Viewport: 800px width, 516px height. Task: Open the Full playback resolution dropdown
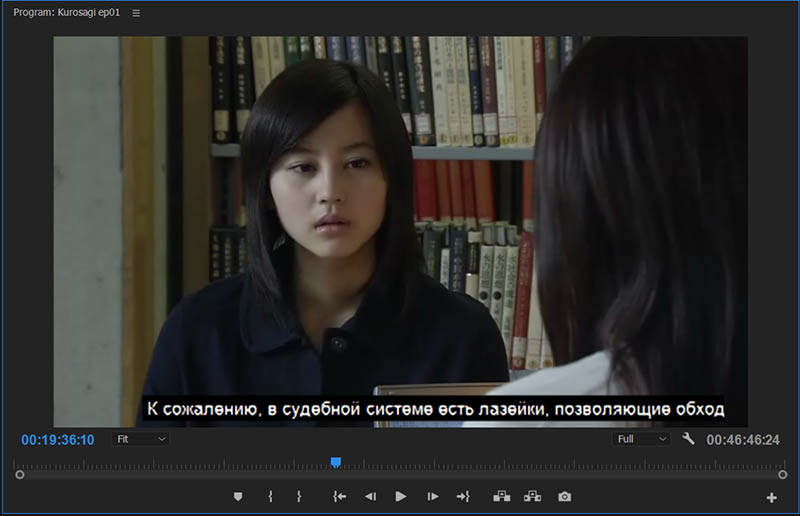641,439
